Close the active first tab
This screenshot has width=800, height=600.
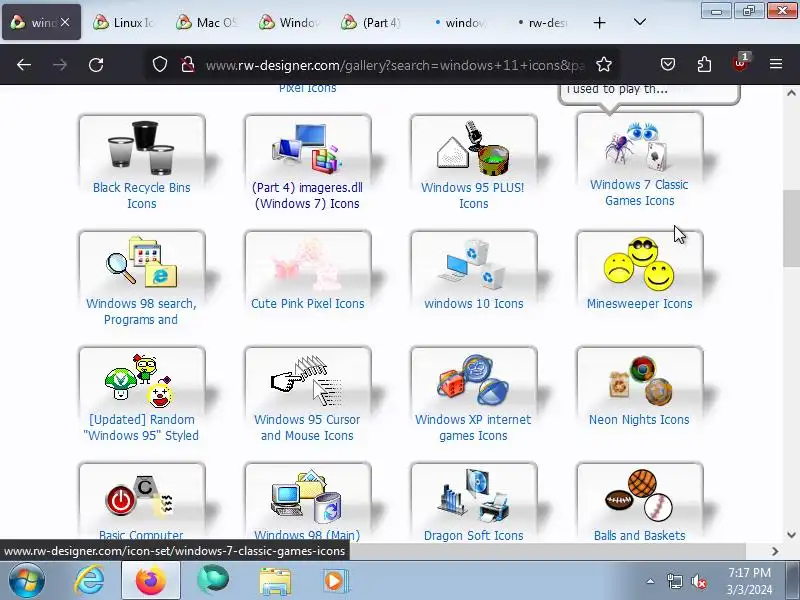[65, 22]
